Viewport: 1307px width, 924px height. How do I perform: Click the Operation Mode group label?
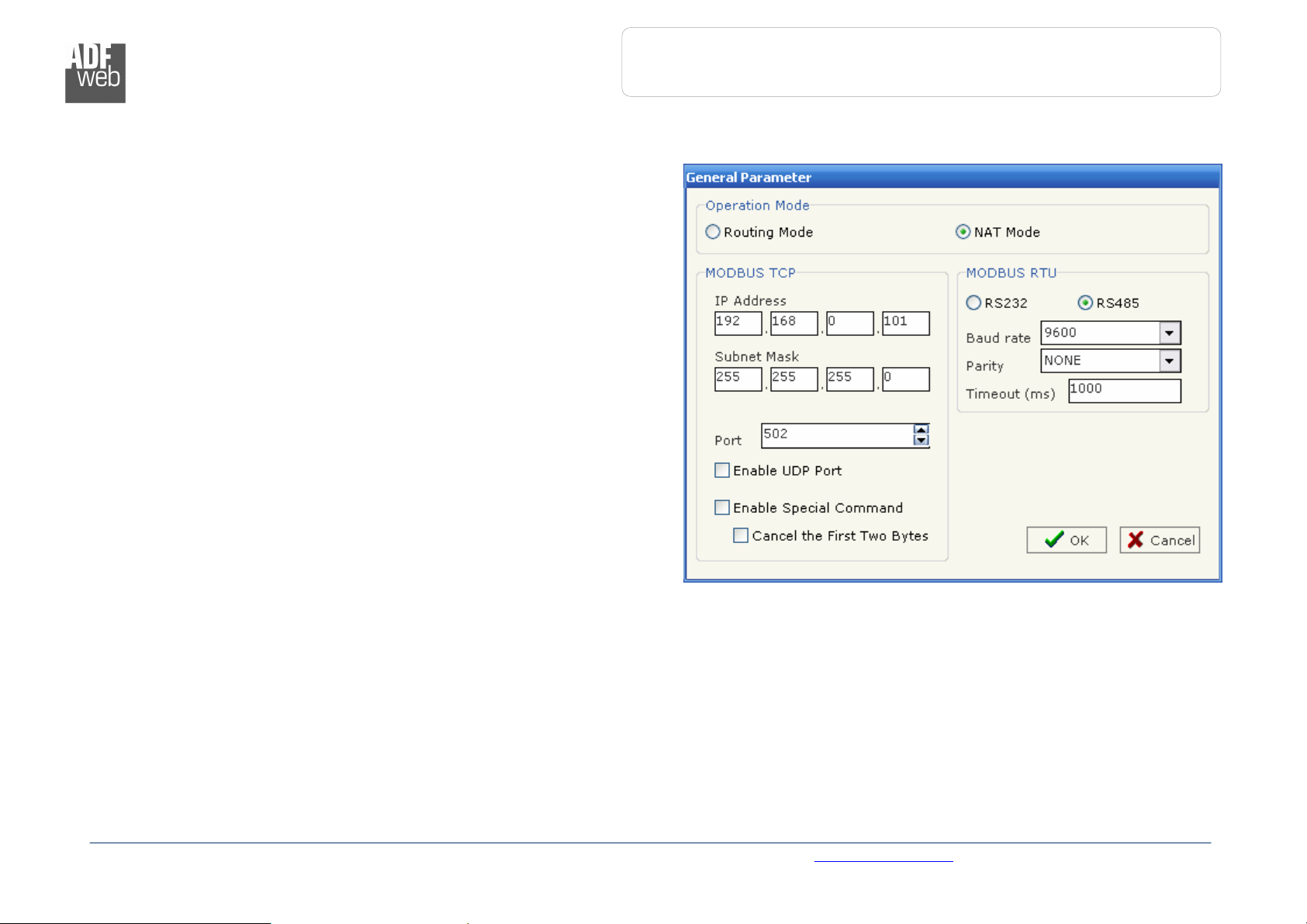(757, 206)
